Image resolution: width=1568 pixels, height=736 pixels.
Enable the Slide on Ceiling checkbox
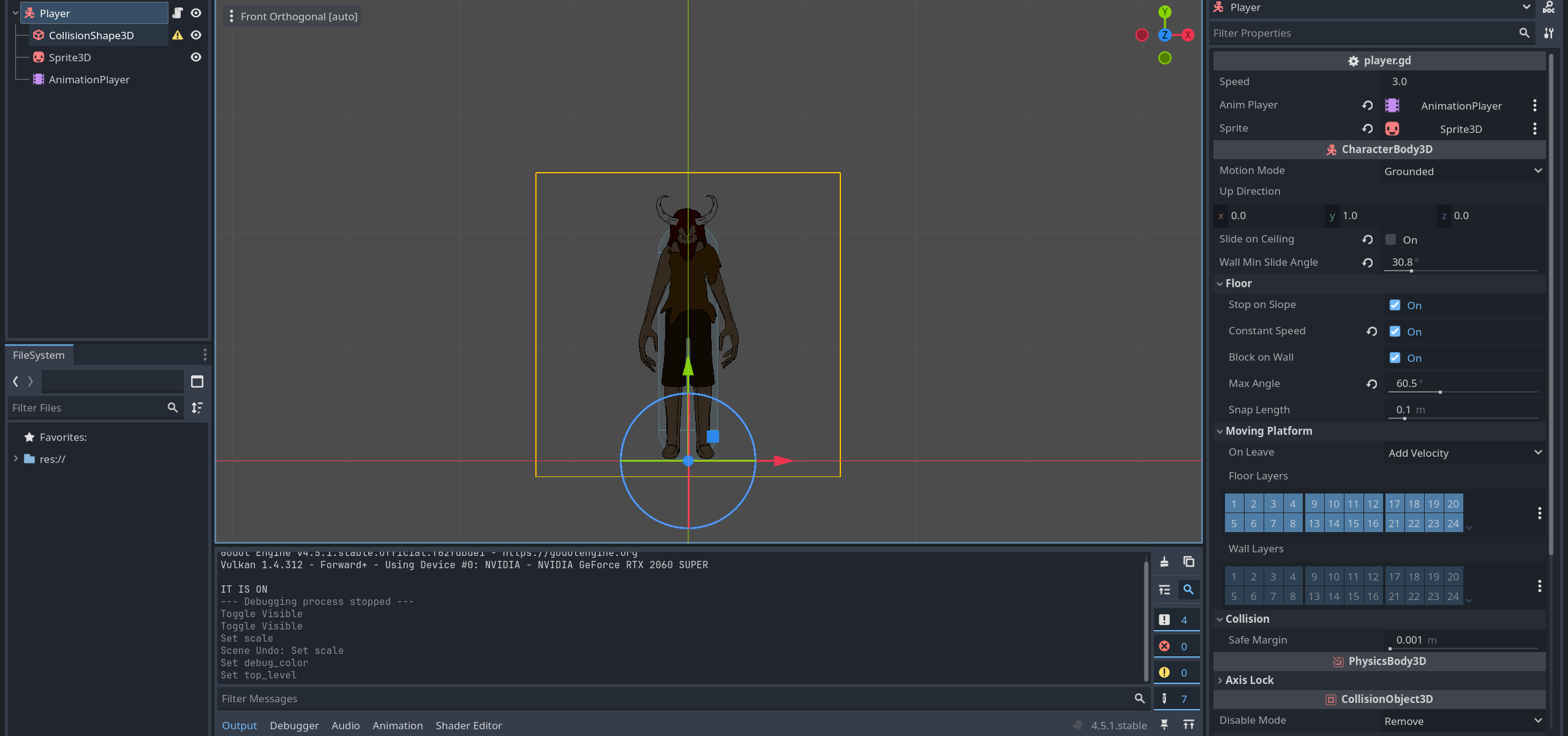(1391, 240)
